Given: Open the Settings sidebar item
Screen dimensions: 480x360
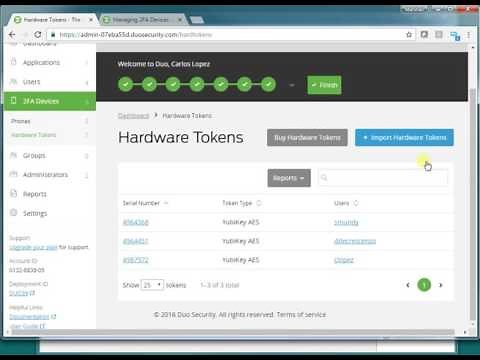Looking at the screenshot, I should pyautogui.click(x=35, y=213).
